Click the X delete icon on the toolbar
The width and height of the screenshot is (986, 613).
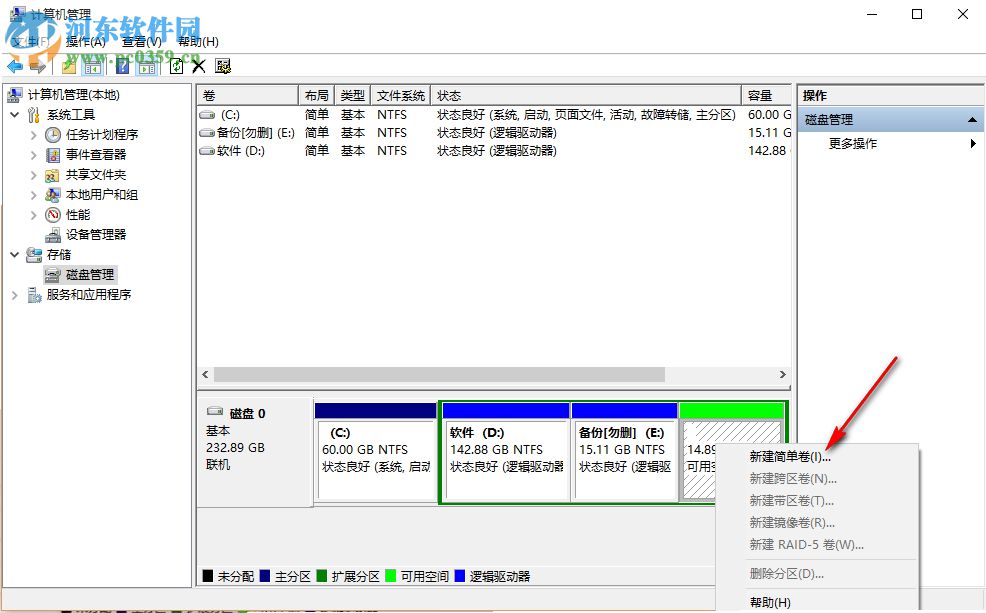199,66
